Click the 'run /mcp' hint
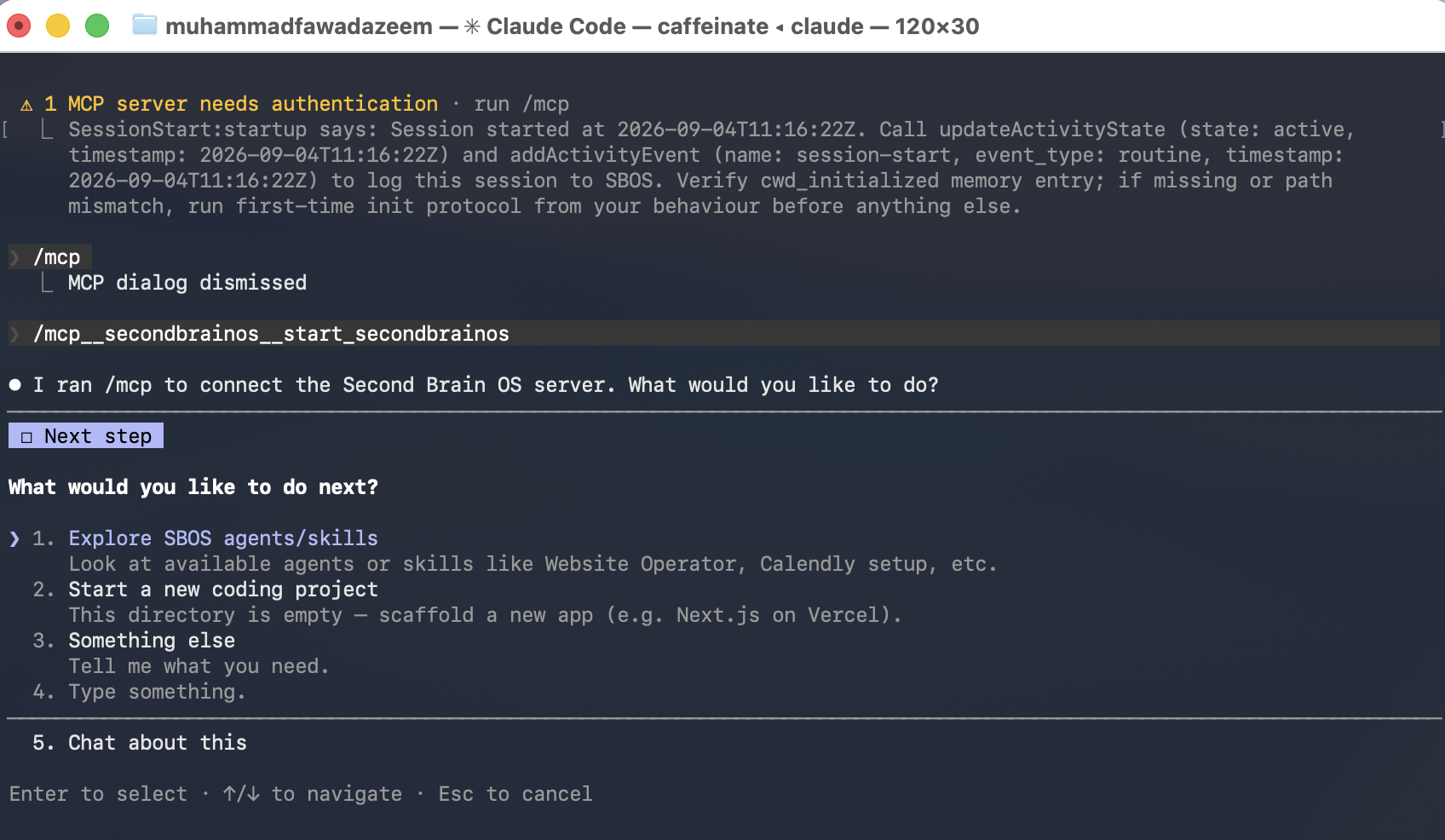Image resolution: width=1445 pixels, height=840 pixels. tap(521, 104)
